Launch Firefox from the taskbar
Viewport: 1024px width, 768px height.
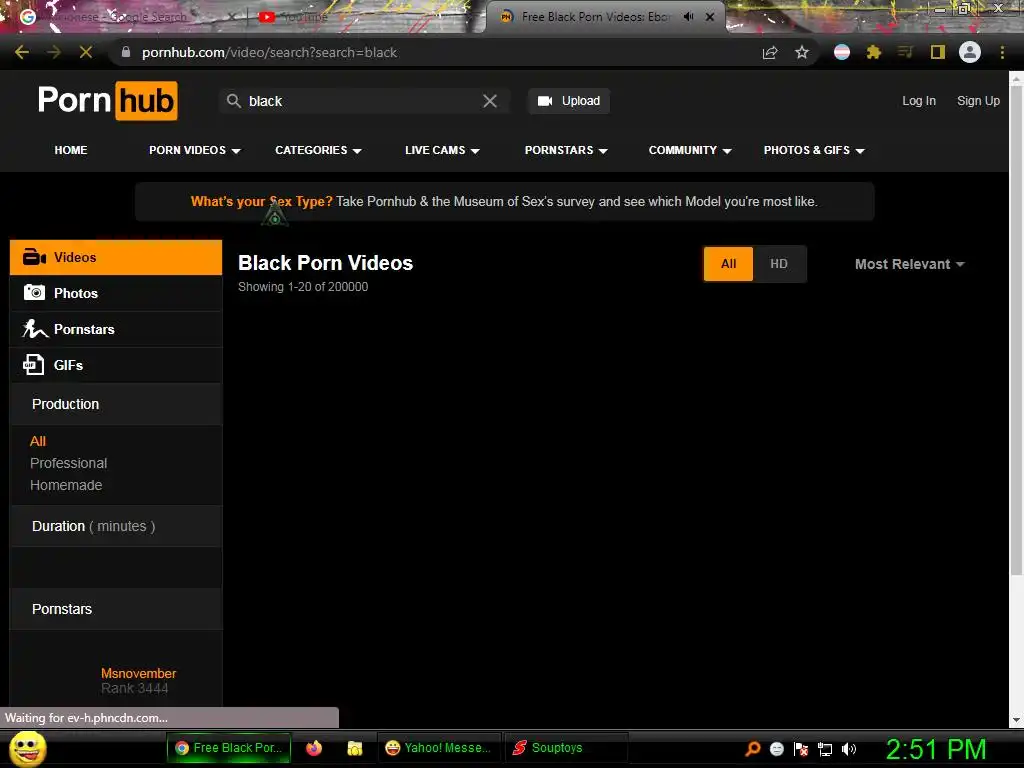click(314, 748)
